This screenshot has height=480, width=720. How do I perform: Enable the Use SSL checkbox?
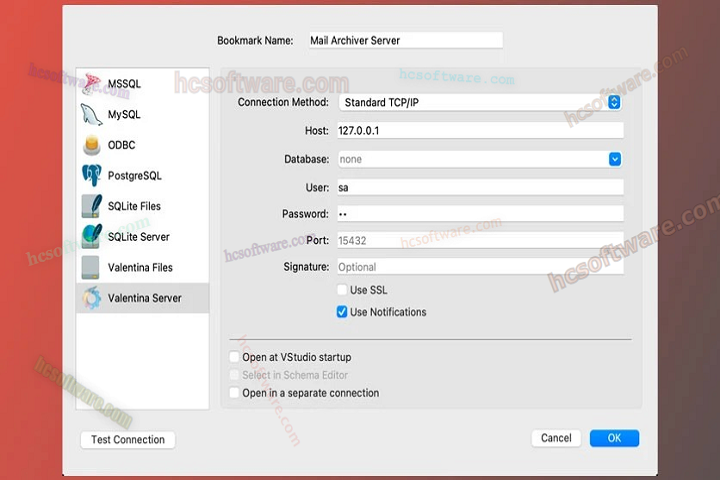click(342, 290)
